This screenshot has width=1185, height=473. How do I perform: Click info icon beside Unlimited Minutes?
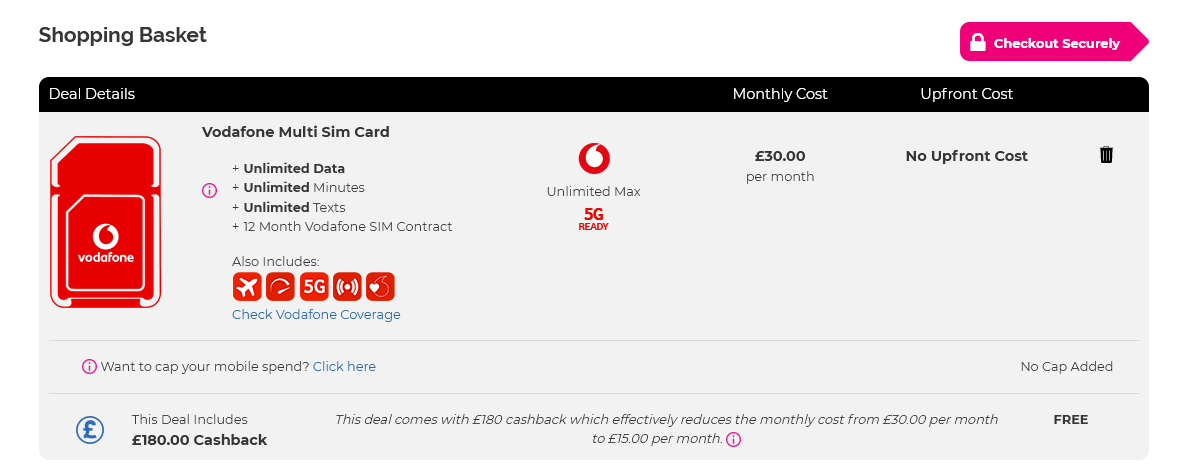[209, 190]
